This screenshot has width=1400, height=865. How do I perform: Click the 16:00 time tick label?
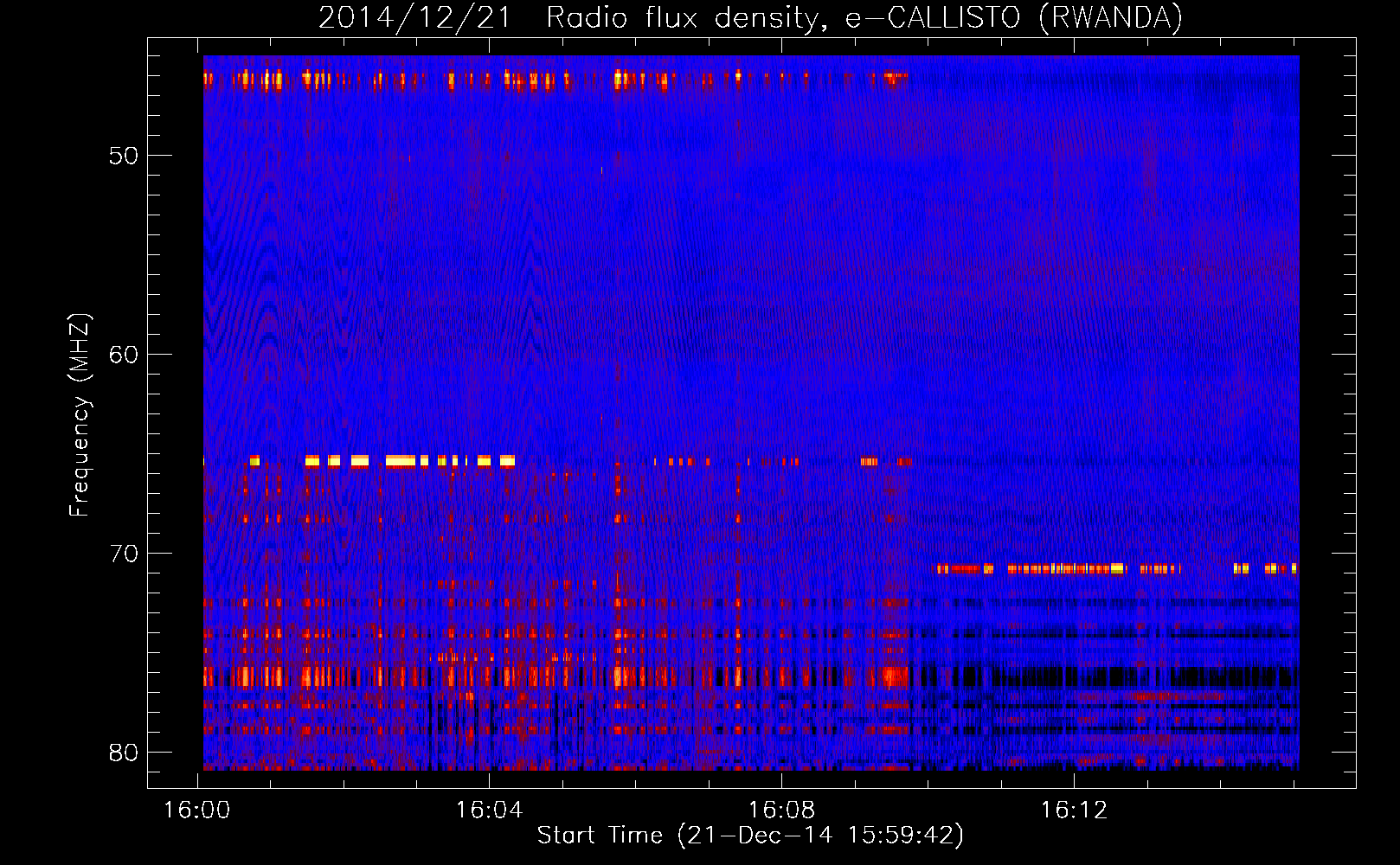pyautogui.click(x=197, y=811)
